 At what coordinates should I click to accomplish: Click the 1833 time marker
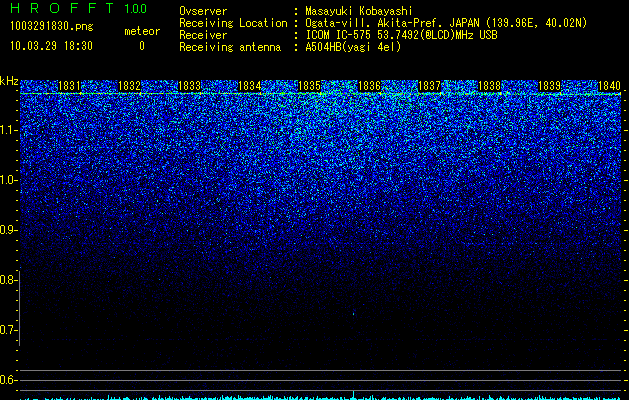tap(189, 86)
